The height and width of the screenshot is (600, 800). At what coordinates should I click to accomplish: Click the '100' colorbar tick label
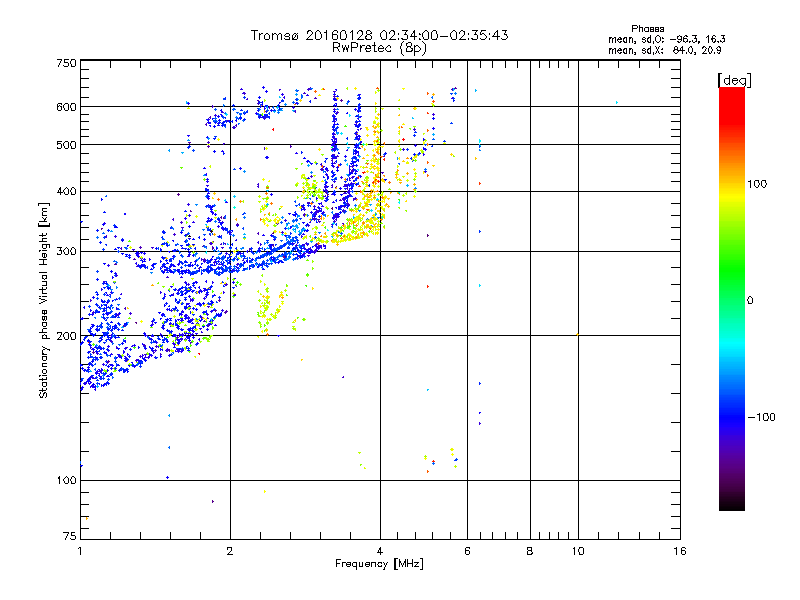[757, 184]
